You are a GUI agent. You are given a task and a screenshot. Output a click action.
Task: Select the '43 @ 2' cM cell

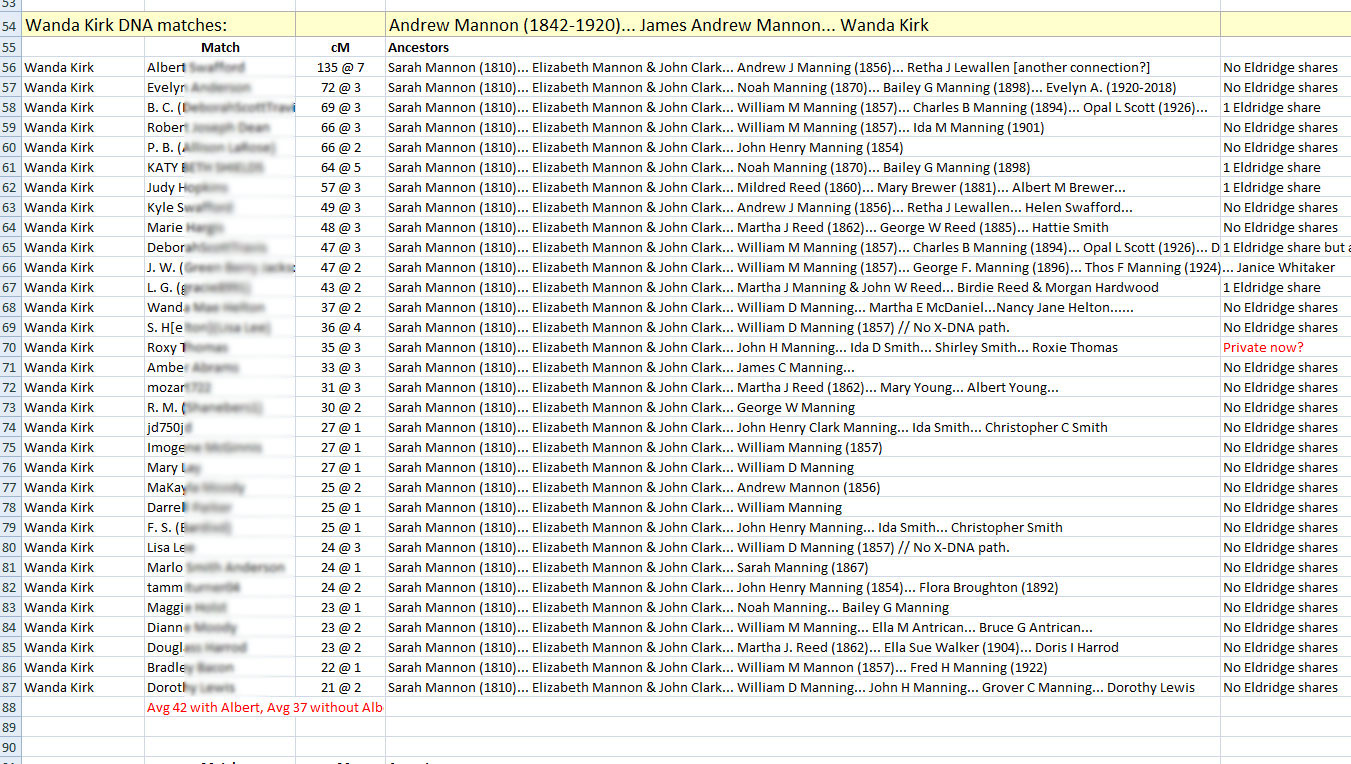pos(340,287)
